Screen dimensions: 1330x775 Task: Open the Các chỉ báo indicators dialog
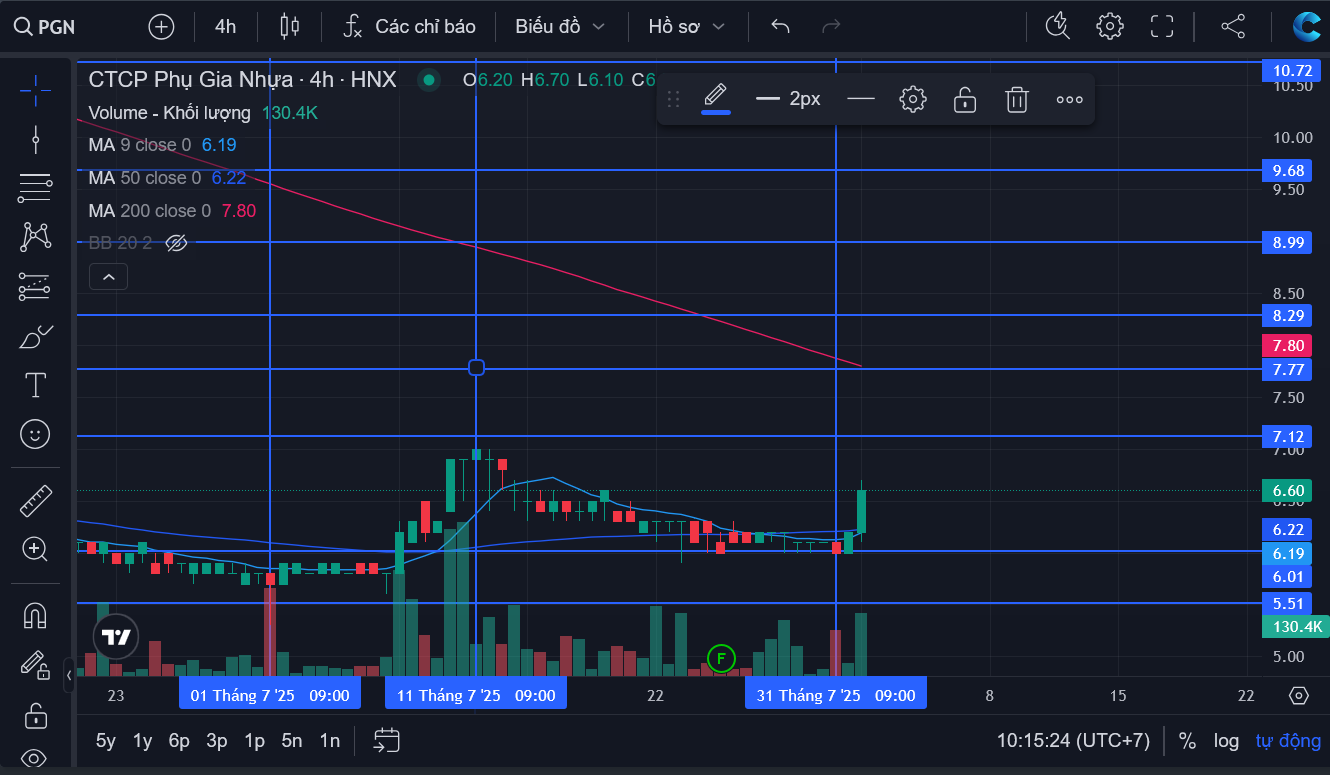[x=410, y=27]
